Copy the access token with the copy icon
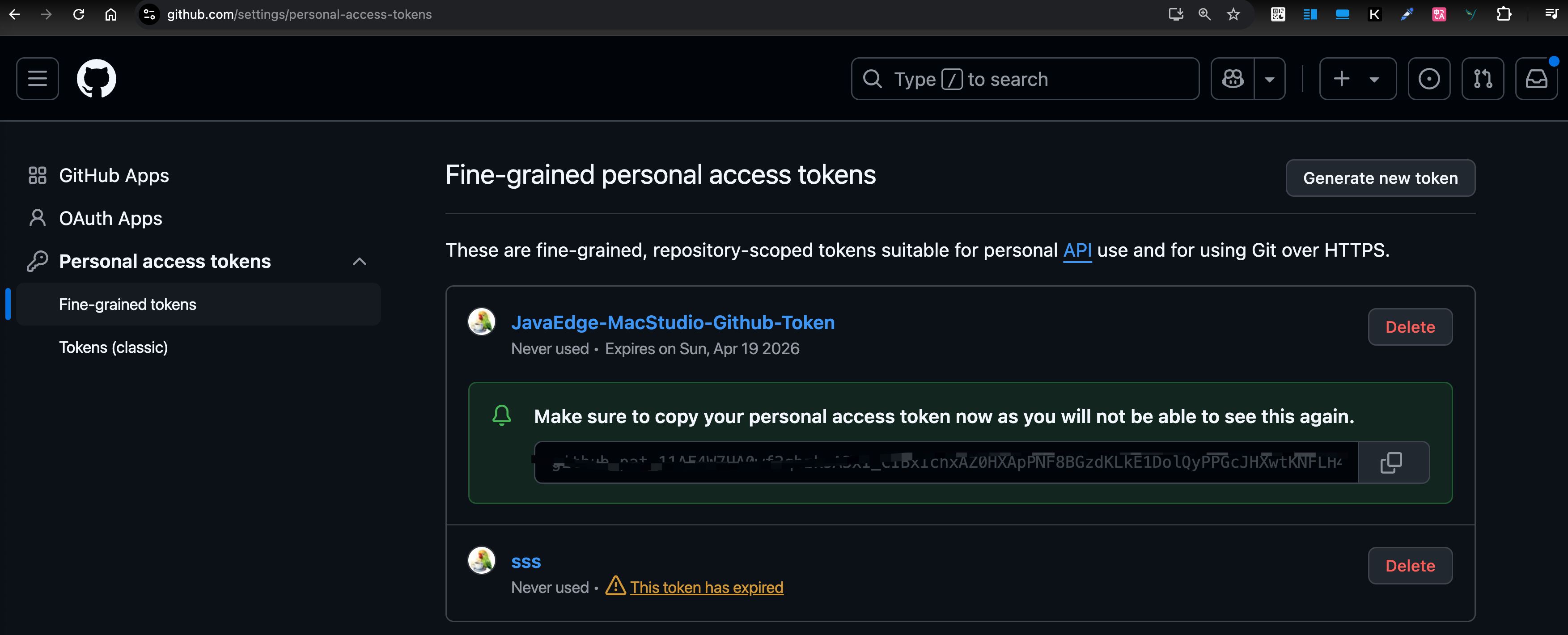 [1392, 463]
